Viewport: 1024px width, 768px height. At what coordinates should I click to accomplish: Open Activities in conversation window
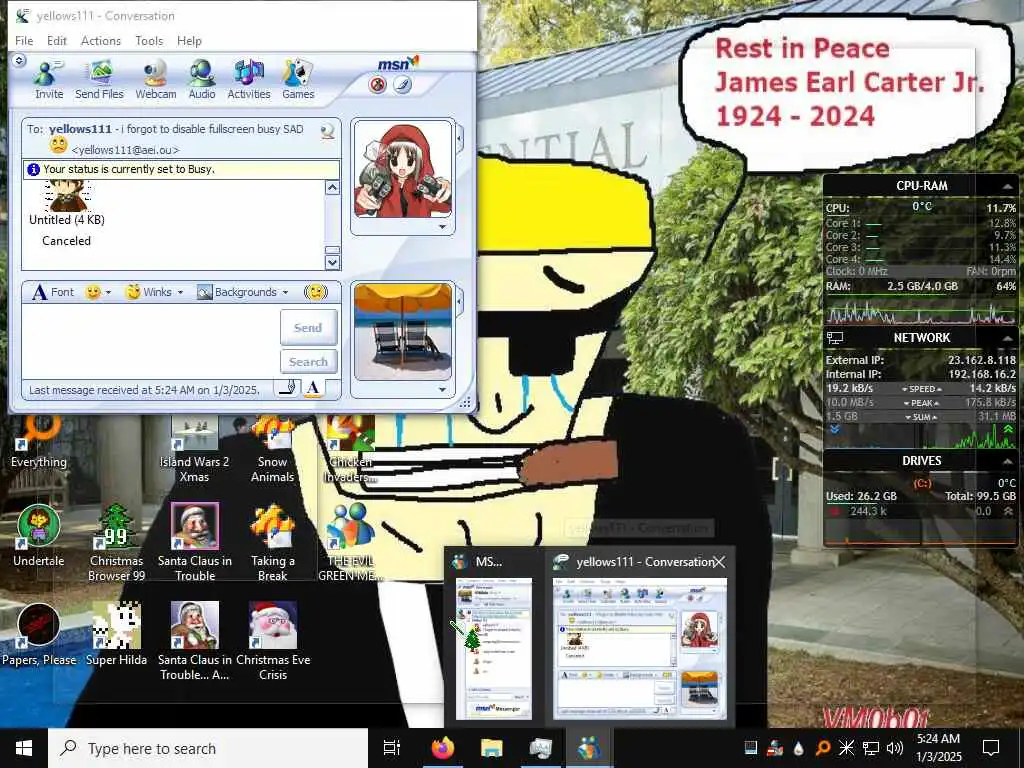pos(249,79)
